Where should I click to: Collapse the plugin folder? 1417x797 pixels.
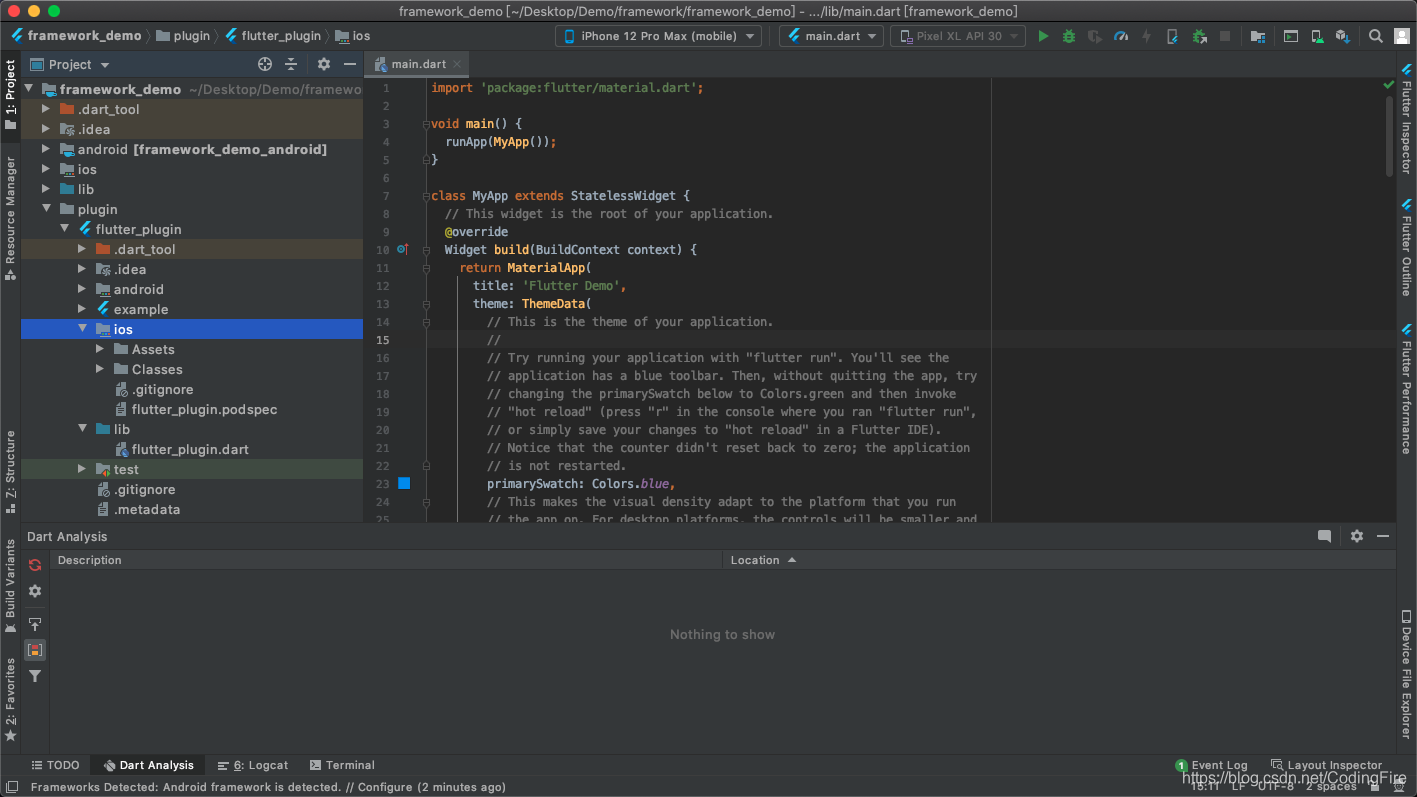coord(46,209)
